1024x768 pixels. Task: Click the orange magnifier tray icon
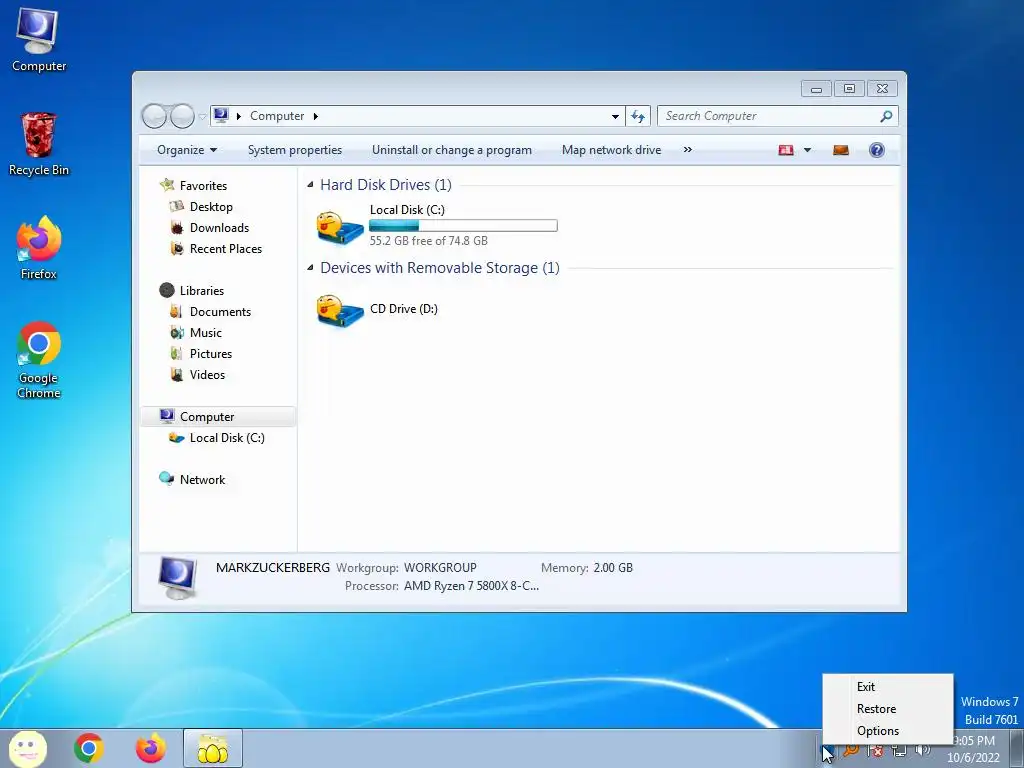point(851,751)
